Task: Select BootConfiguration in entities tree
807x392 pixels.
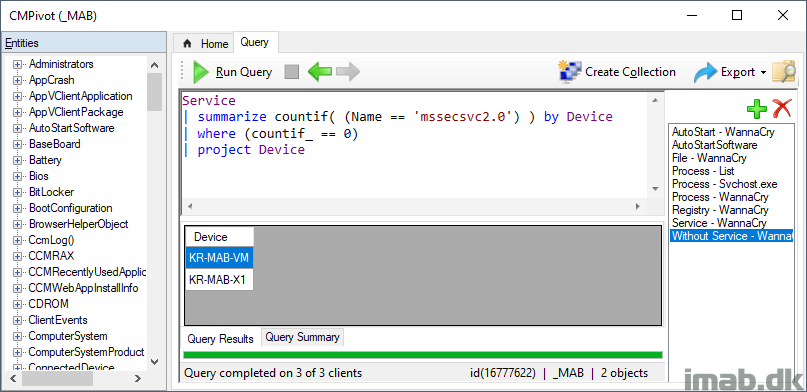Action: pos(71,208)
